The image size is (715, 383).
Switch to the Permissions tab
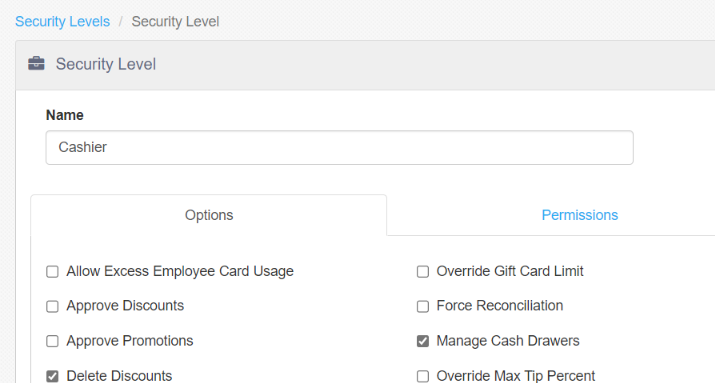pos(580,215)
